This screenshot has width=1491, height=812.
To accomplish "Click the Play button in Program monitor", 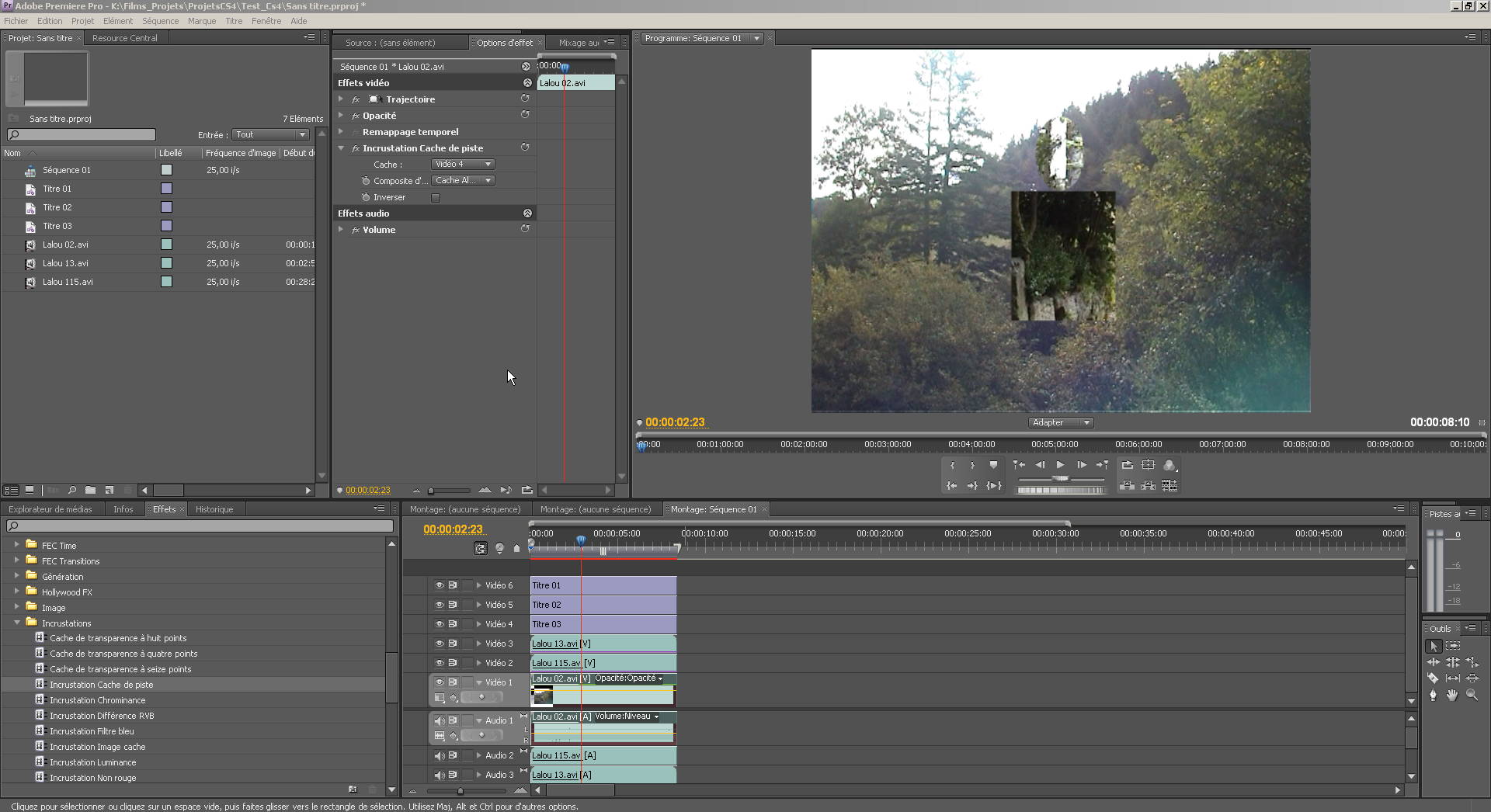I will (x=1060, y=465).
